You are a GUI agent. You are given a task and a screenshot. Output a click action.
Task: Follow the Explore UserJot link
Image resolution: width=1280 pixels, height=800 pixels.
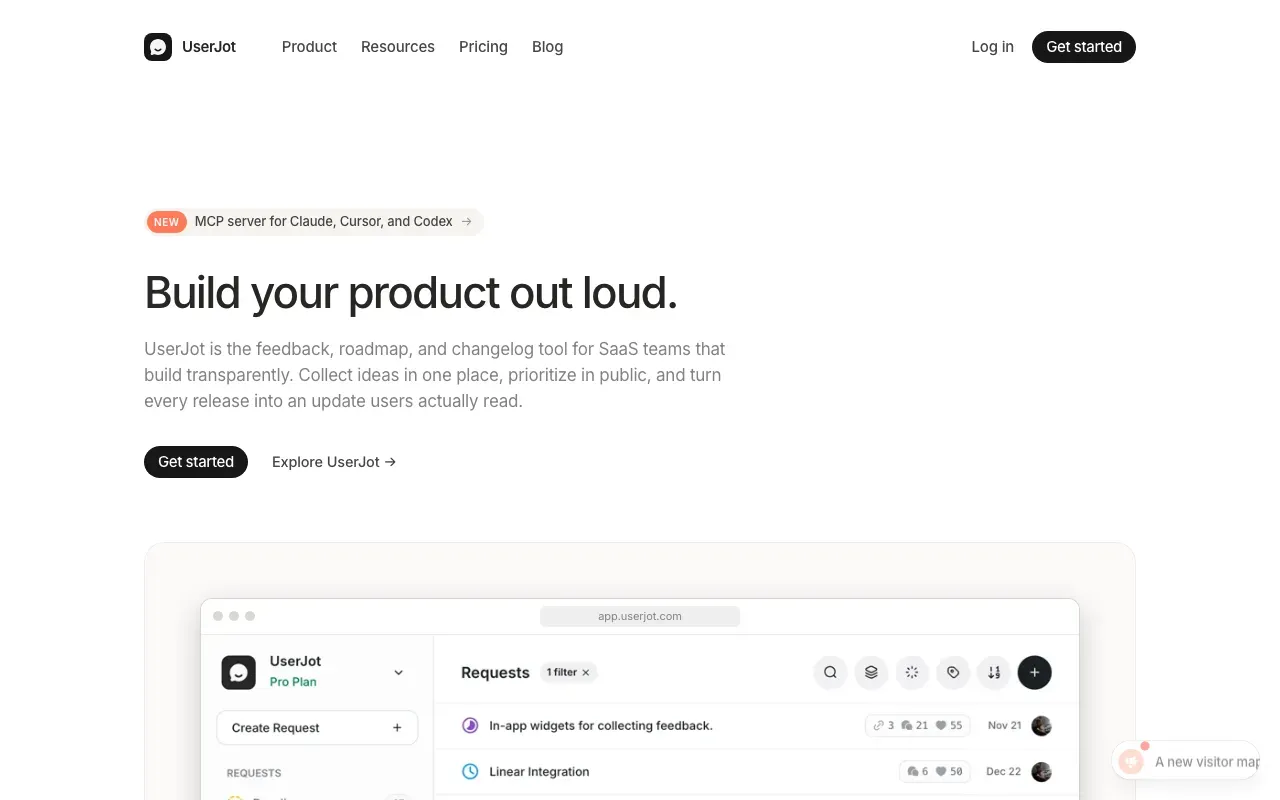[x=334, y=462]
